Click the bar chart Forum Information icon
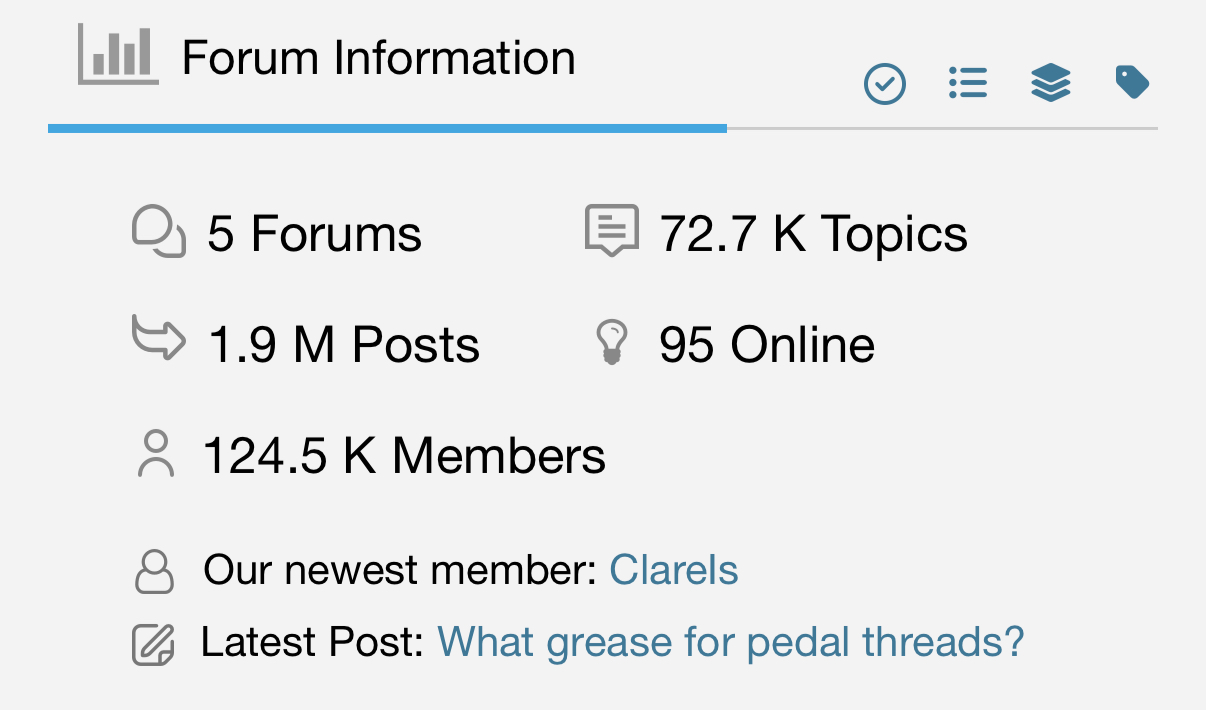The width and height of the screenshot is (1206, 710). pyautogui.click(x=118, y=56)
